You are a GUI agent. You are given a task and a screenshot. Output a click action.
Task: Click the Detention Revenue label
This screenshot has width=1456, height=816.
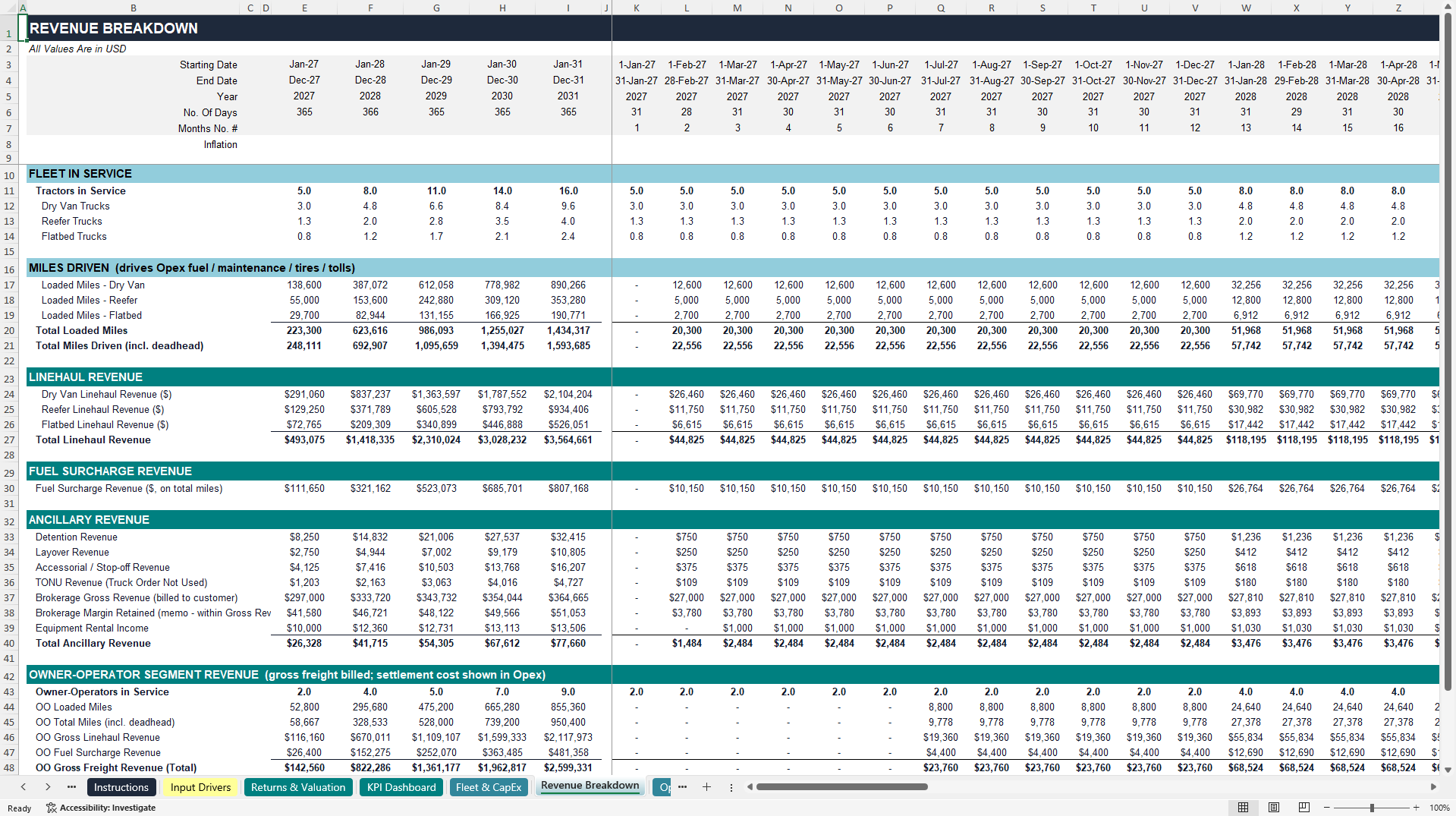(76, 537)
